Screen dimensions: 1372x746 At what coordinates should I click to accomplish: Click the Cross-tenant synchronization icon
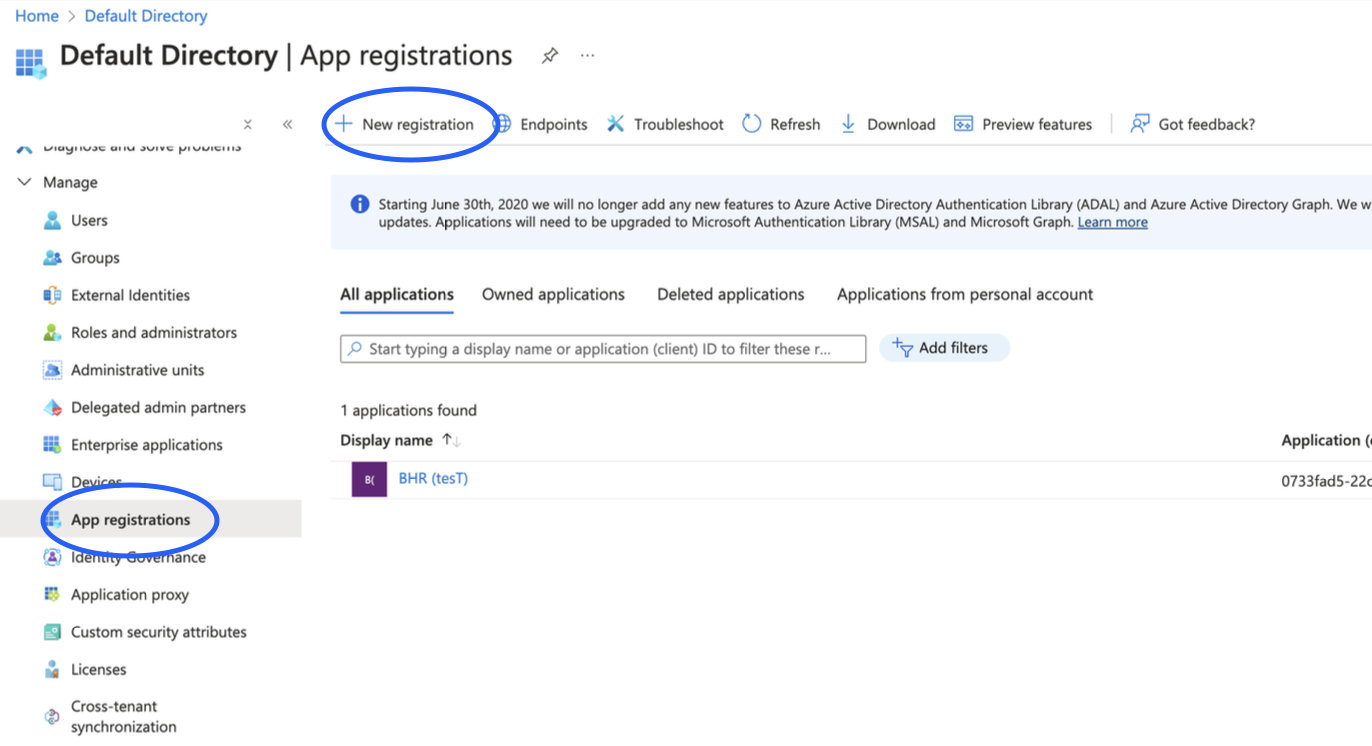[52, 716]
